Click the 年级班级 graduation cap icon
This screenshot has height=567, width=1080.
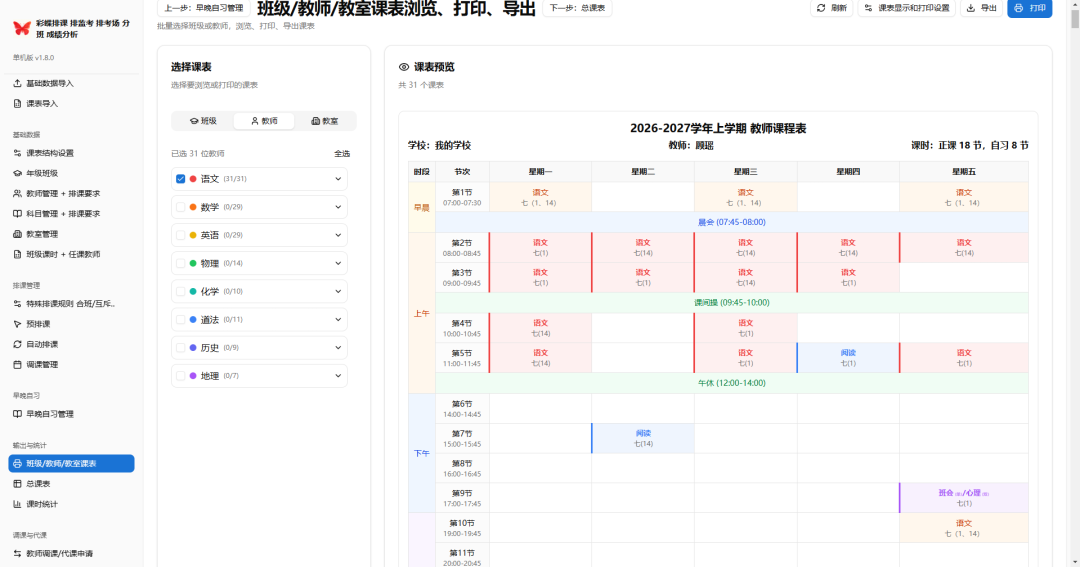pyautogui.click(x=17, y=173)
